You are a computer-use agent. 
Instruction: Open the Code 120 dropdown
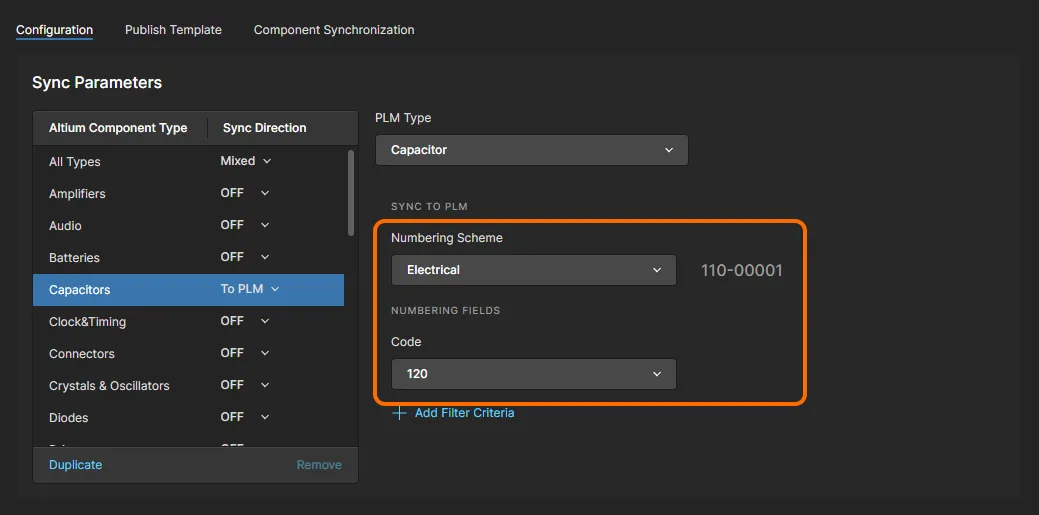point(534,374)
